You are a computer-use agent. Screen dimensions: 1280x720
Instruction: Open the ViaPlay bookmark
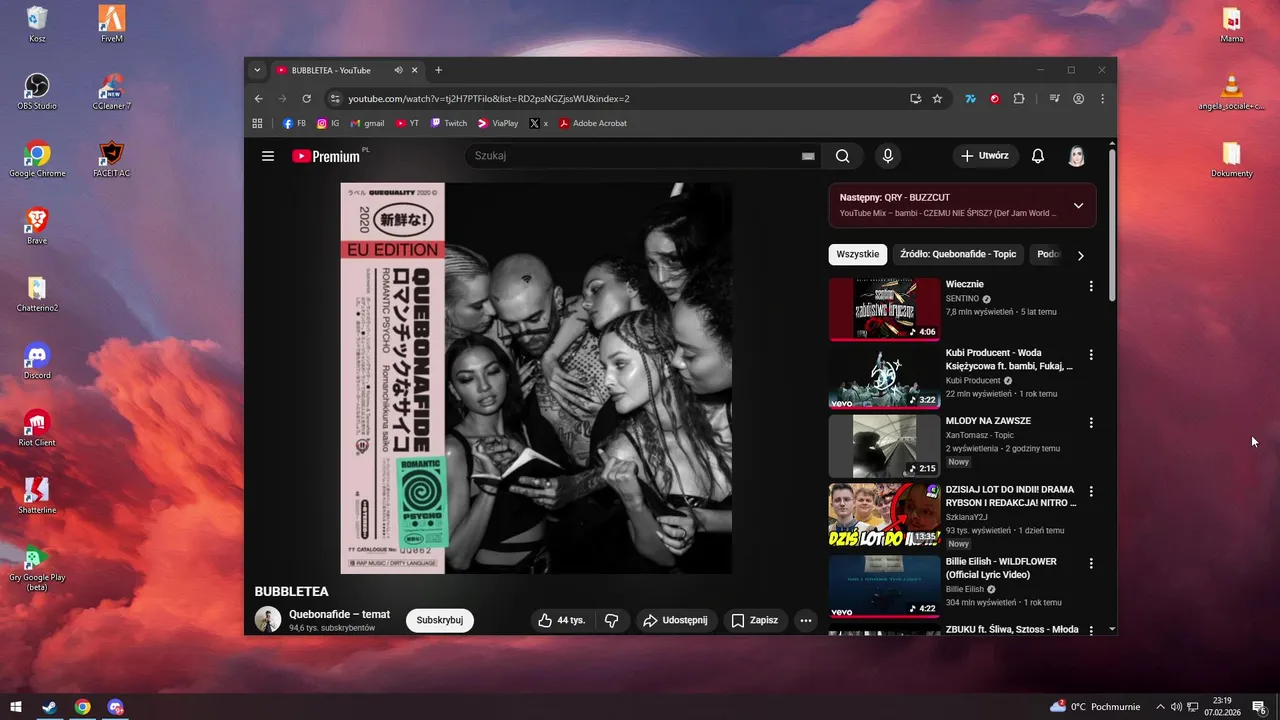pyautogui.click(x=497, y=123)
